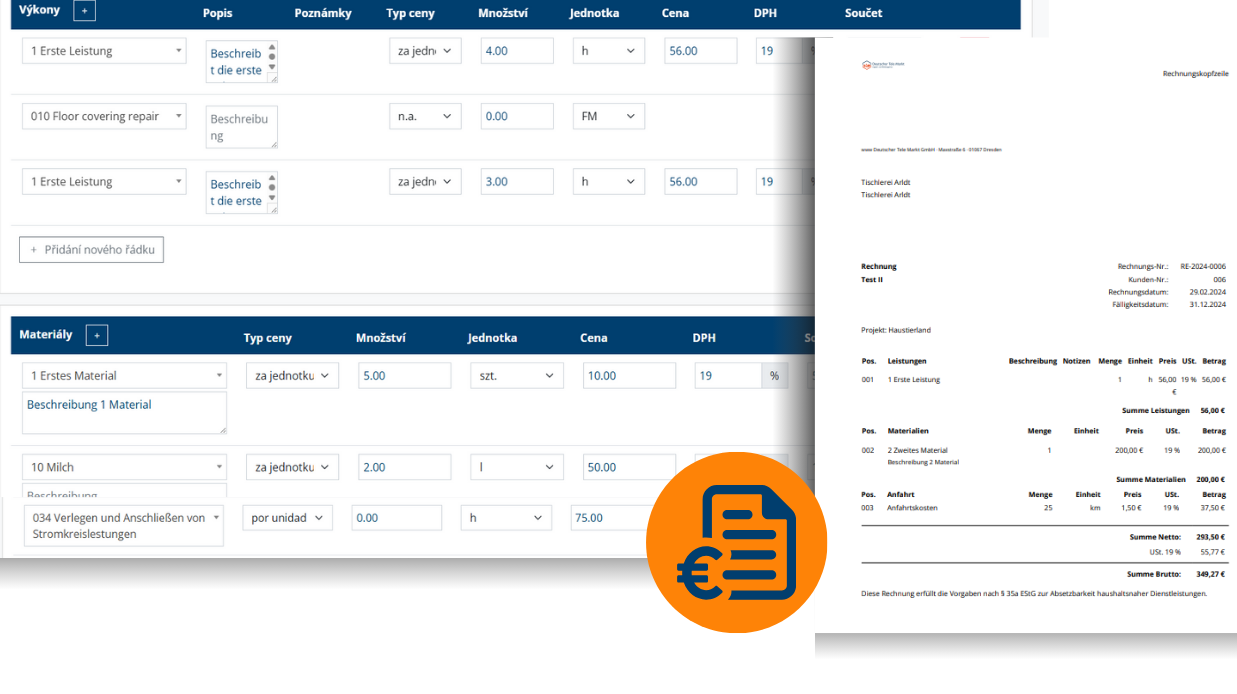This screenshot has width=1237, height=694.
Task: Open the '1 Erstes Material' dropdown
Action: coord(124,376)
